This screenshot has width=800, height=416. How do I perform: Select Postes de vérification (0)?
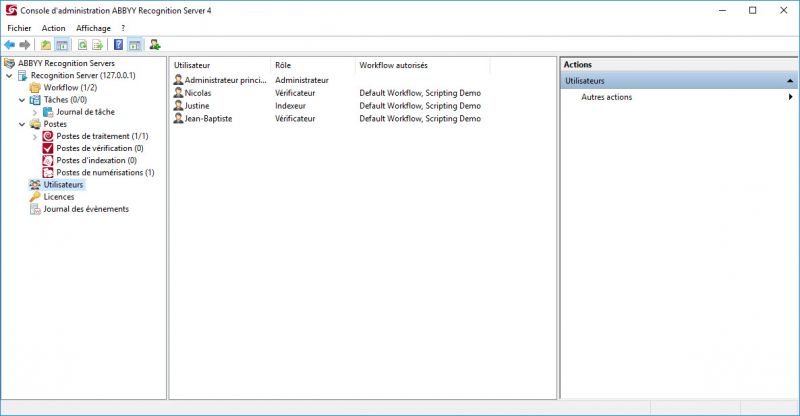tap(100, 149)
